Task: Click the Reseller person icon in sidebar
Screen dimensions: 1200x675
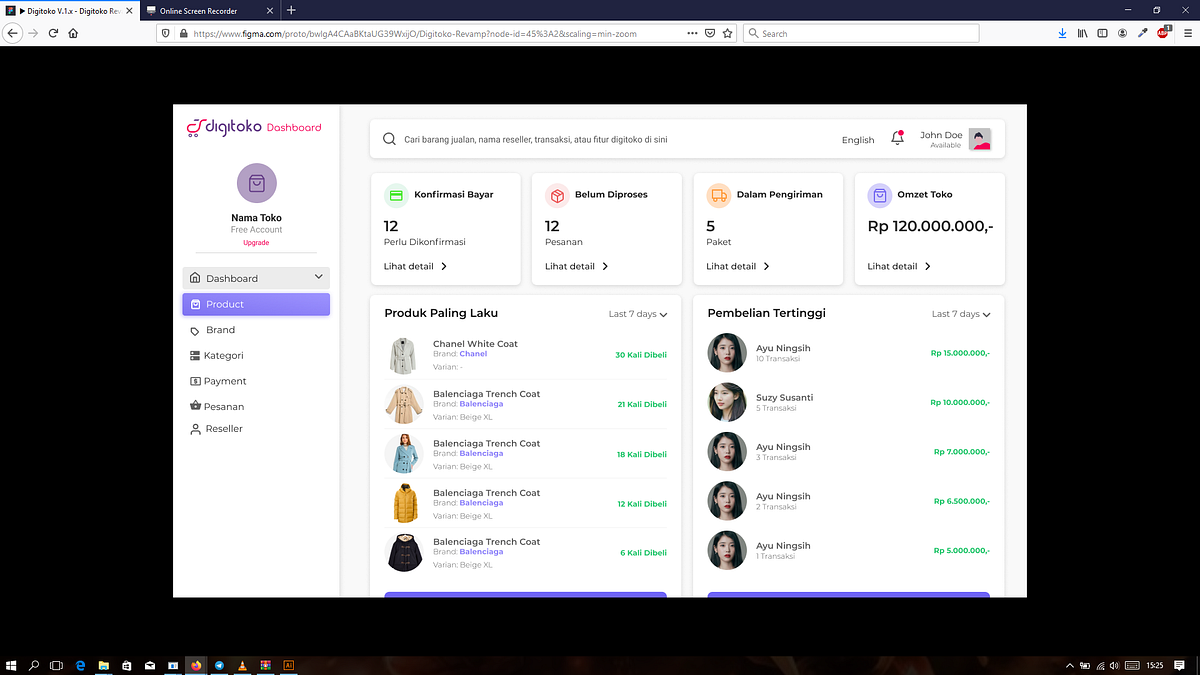Action: 195,429
